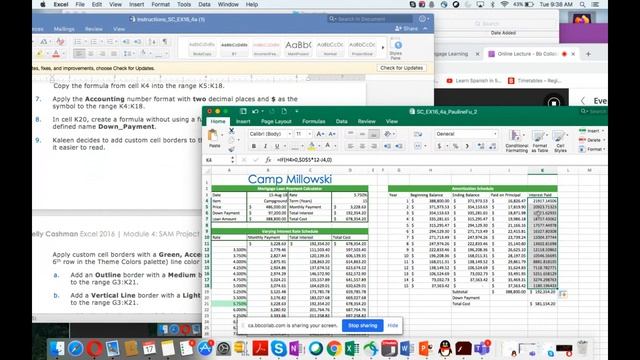Image resolution: width=640 pixels, height=360 pixels.
Task: Click Hide on the sharing notification
Action: [393, 325]
